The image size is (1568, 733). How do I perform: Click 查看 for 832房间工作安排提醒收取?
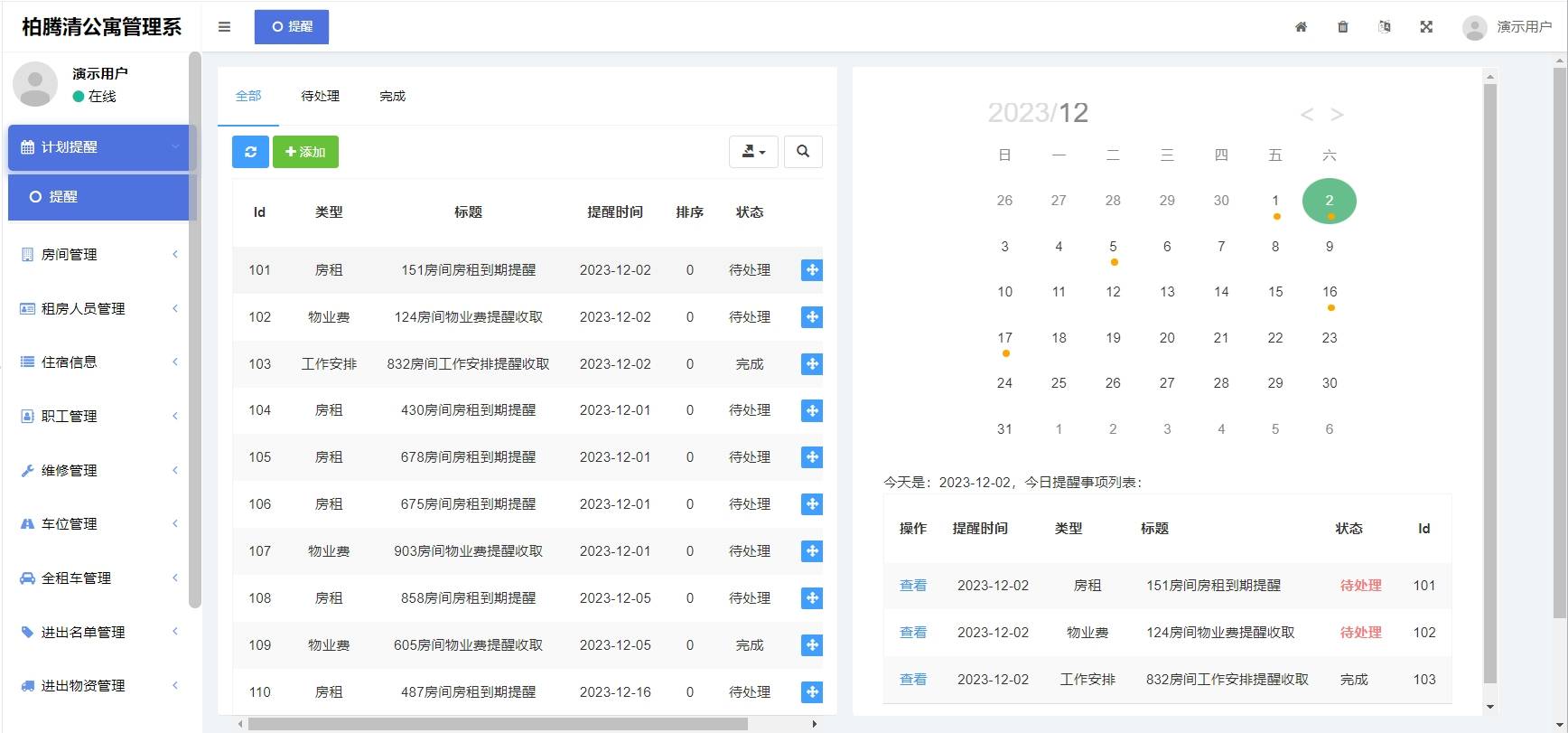(913, 680)
